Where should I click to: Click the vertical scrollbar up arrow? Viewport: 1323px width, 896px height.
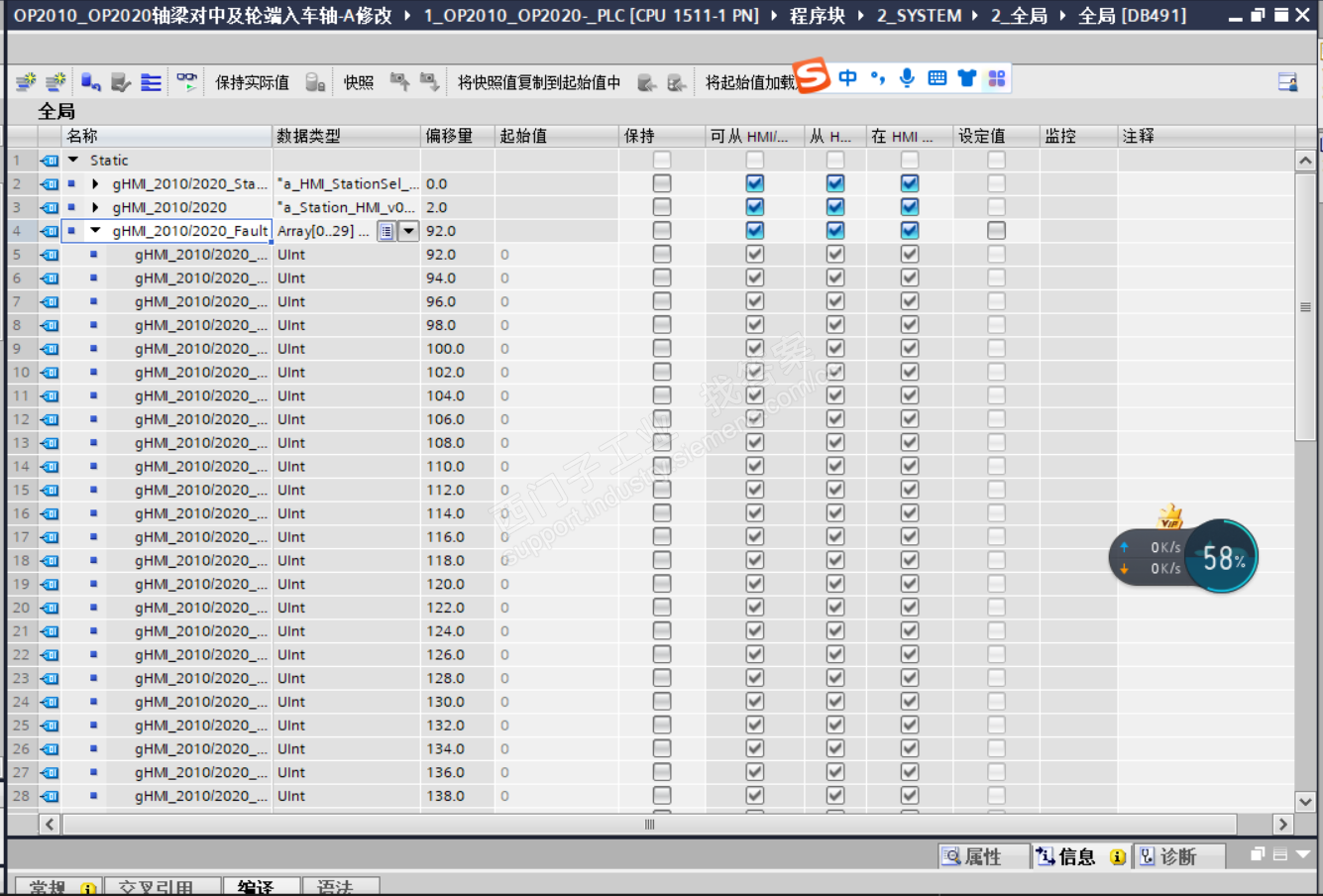coord(1305,161)
